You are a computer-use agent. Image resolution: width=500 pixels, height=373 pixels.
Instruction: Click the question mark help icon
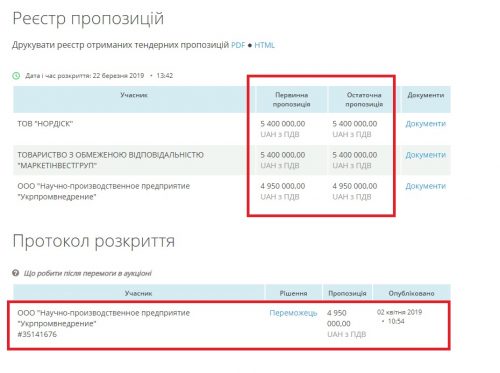pyautogui.click(x=16, y=273)
